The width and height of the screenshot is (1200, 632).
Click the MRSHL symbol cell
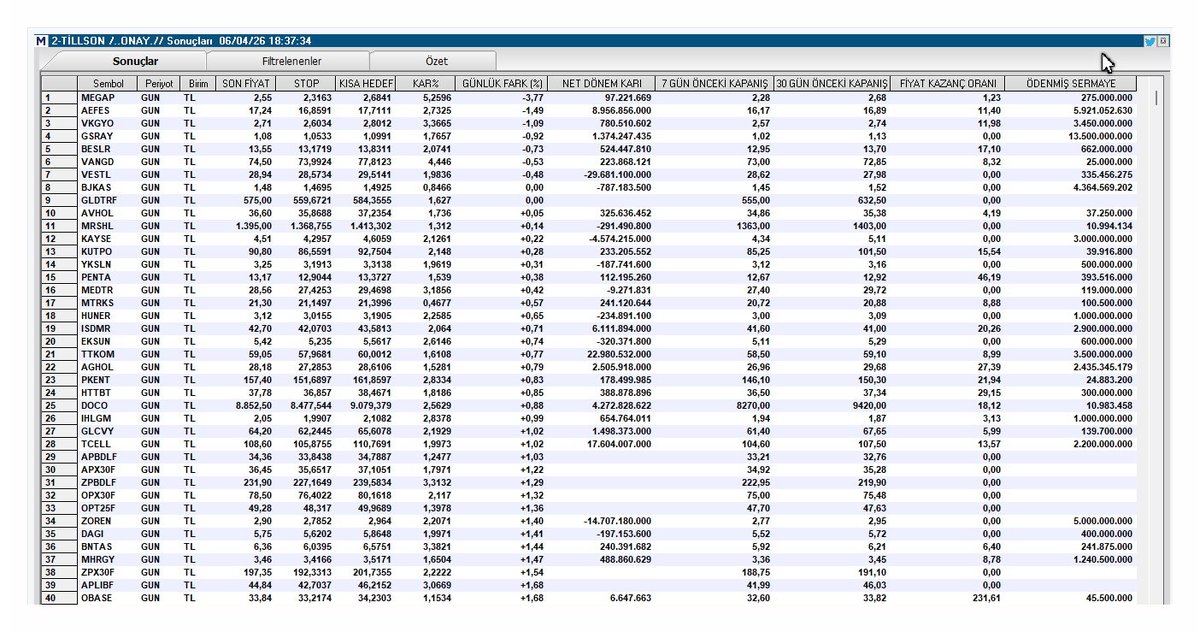[x=108, y=226]
